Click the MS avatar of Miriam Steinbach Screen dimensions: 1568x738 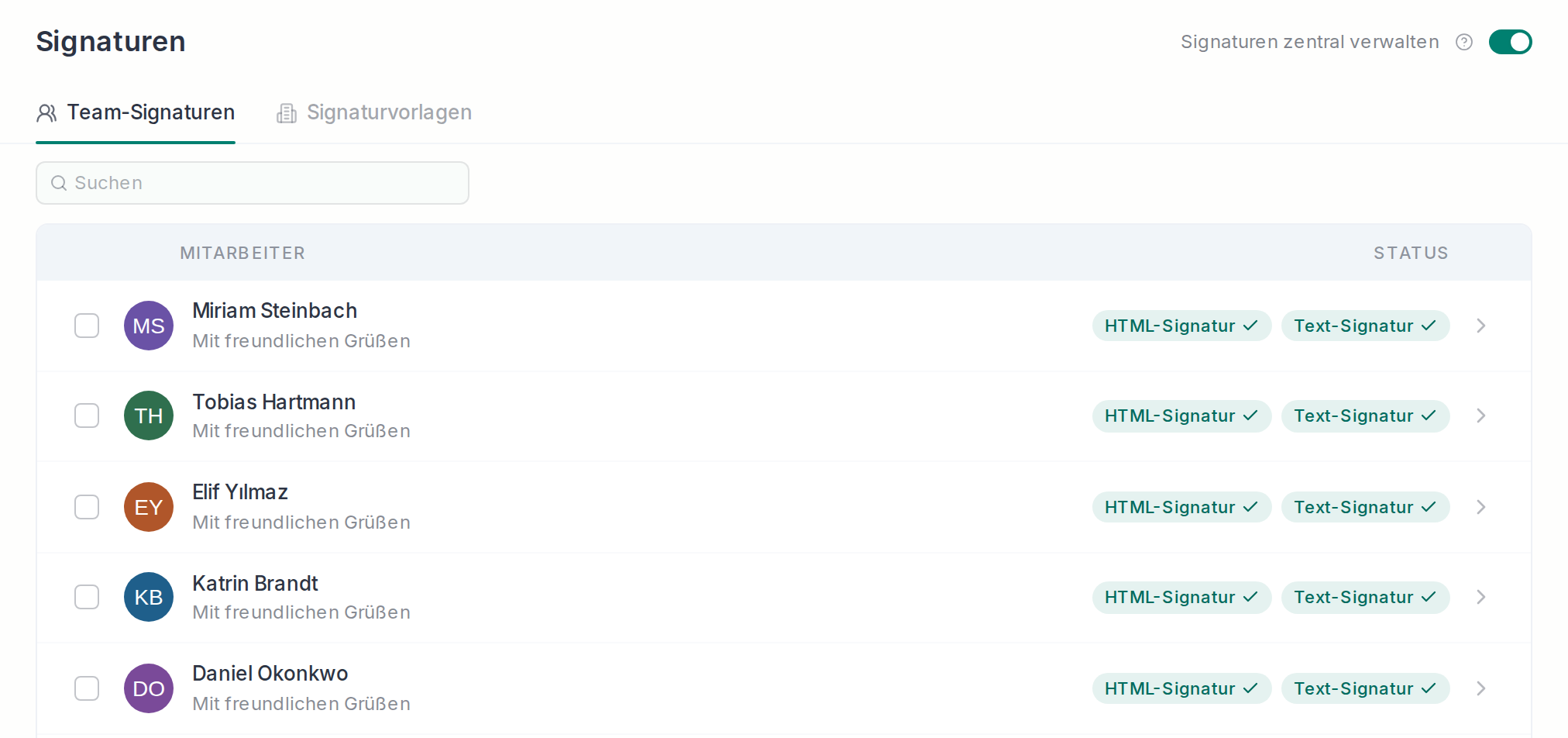(149, 326)
